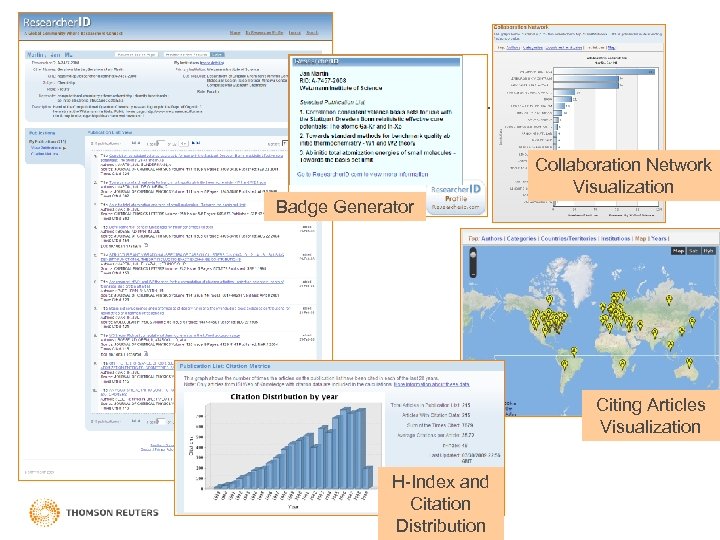Click the map pin over India
Screen dimensions: 720x540
[x=655, y=332]
